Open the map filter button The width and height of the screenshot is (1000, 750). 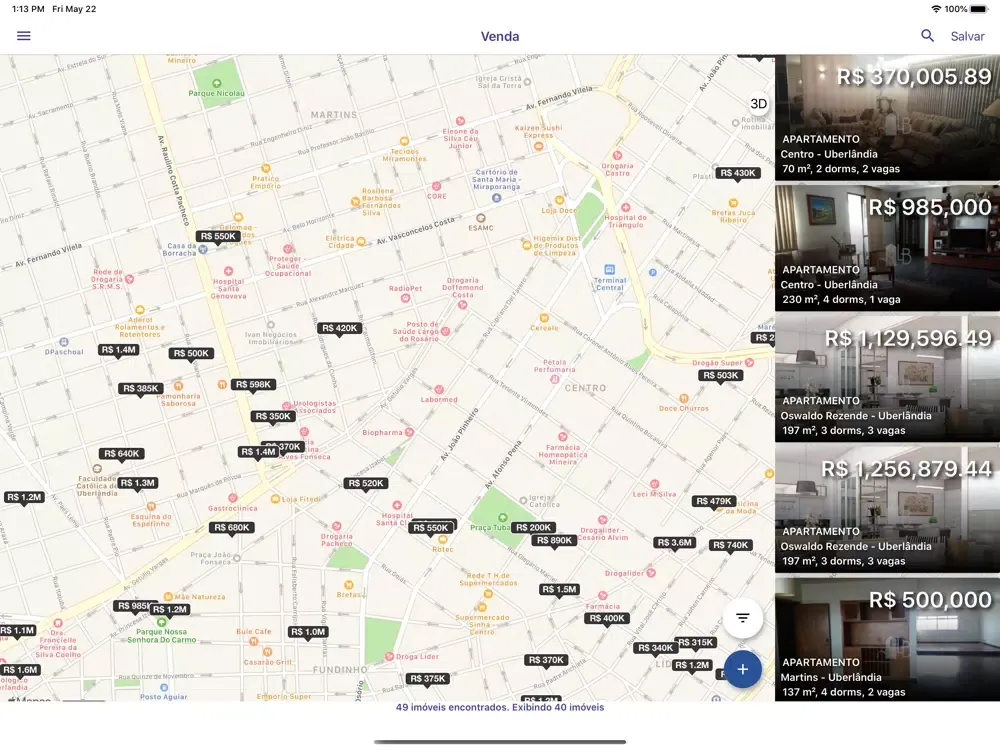[742, 617]
